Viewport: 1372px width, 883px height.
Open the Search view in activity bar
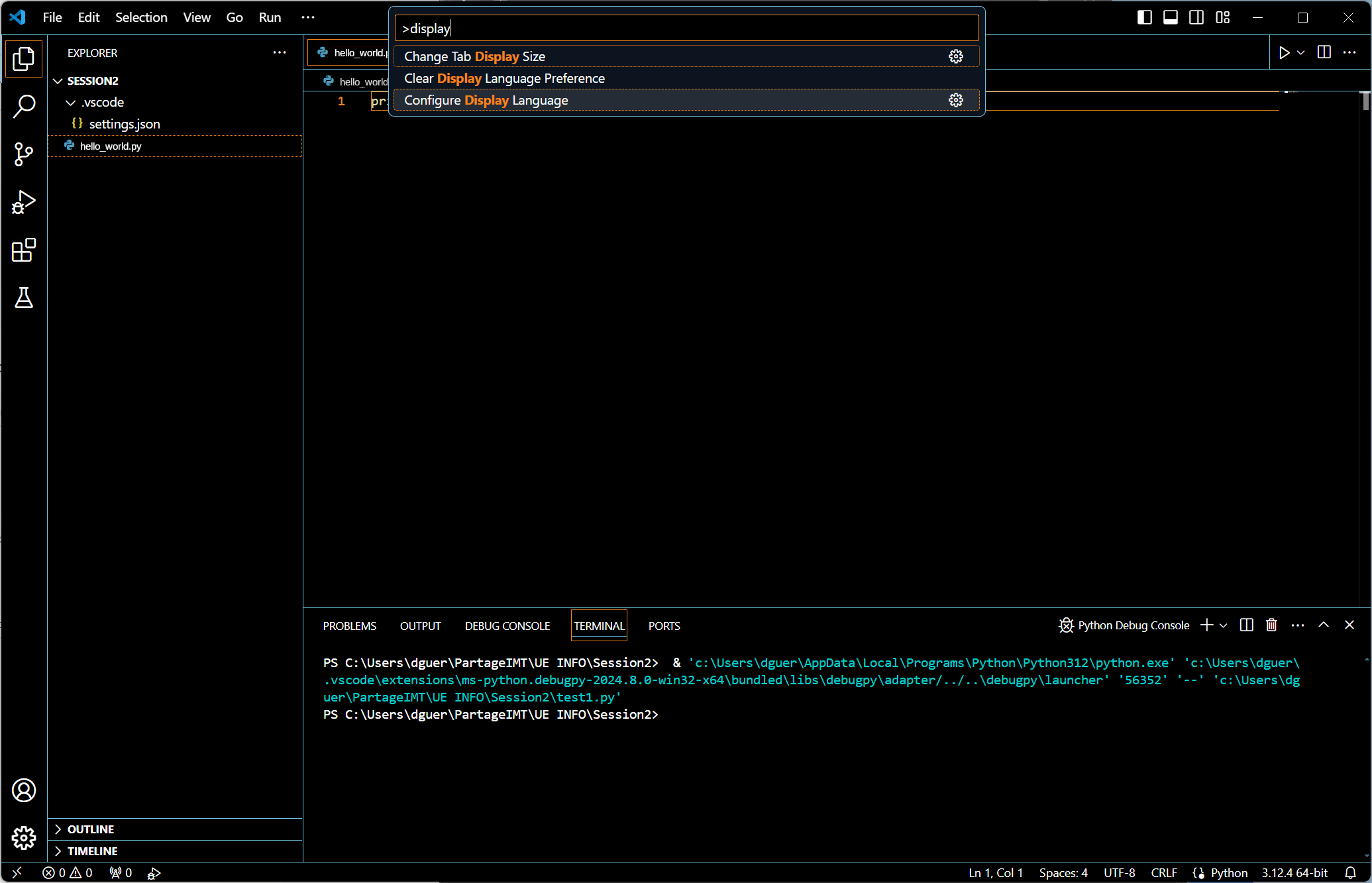click(x=24, y=106)
